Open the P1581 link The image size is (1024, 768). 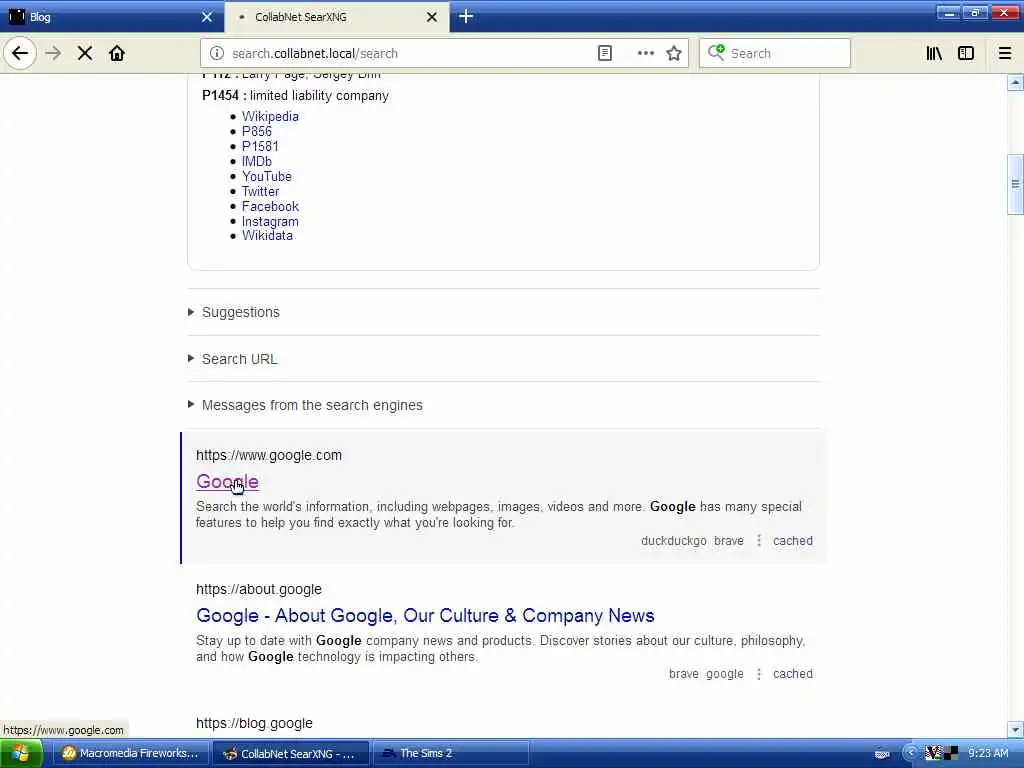pyautogui.click(x=260, y=146)
